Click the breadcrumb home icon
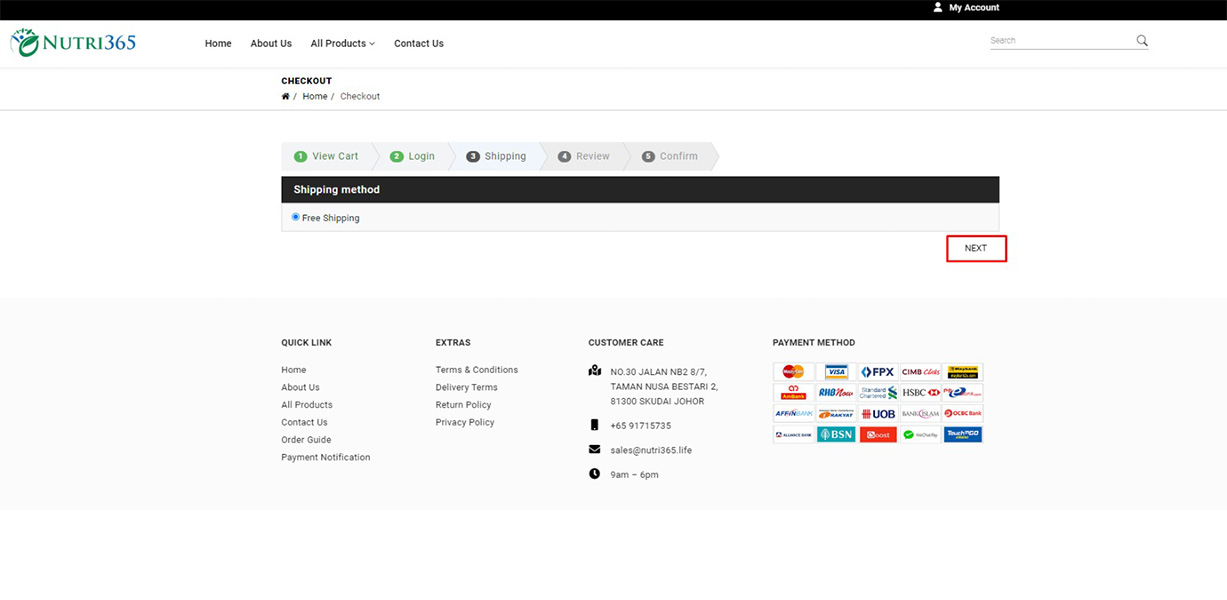The image size is (1227, 600). click(285, 97)
